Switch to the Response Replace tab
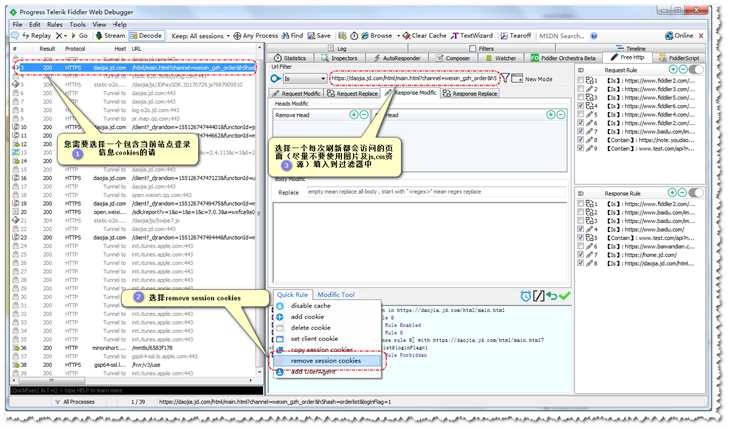The image size is (729, 429). coord(470,93)
